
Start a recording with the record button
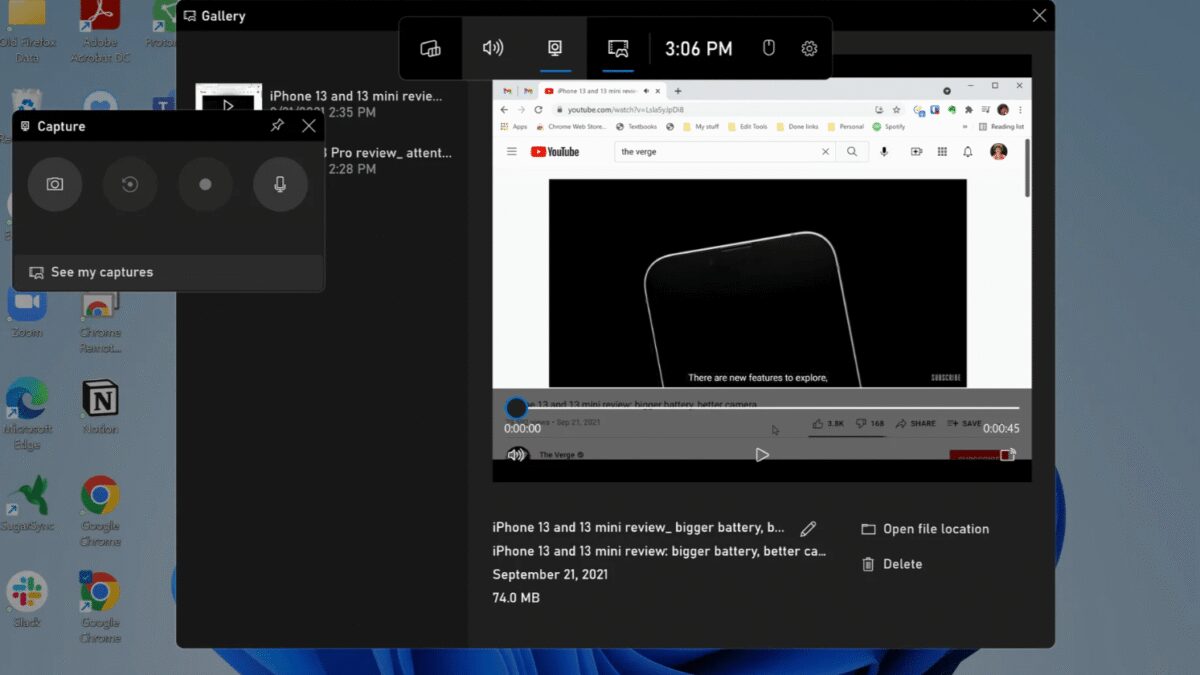pyautogui.click(x=205, y=185)
